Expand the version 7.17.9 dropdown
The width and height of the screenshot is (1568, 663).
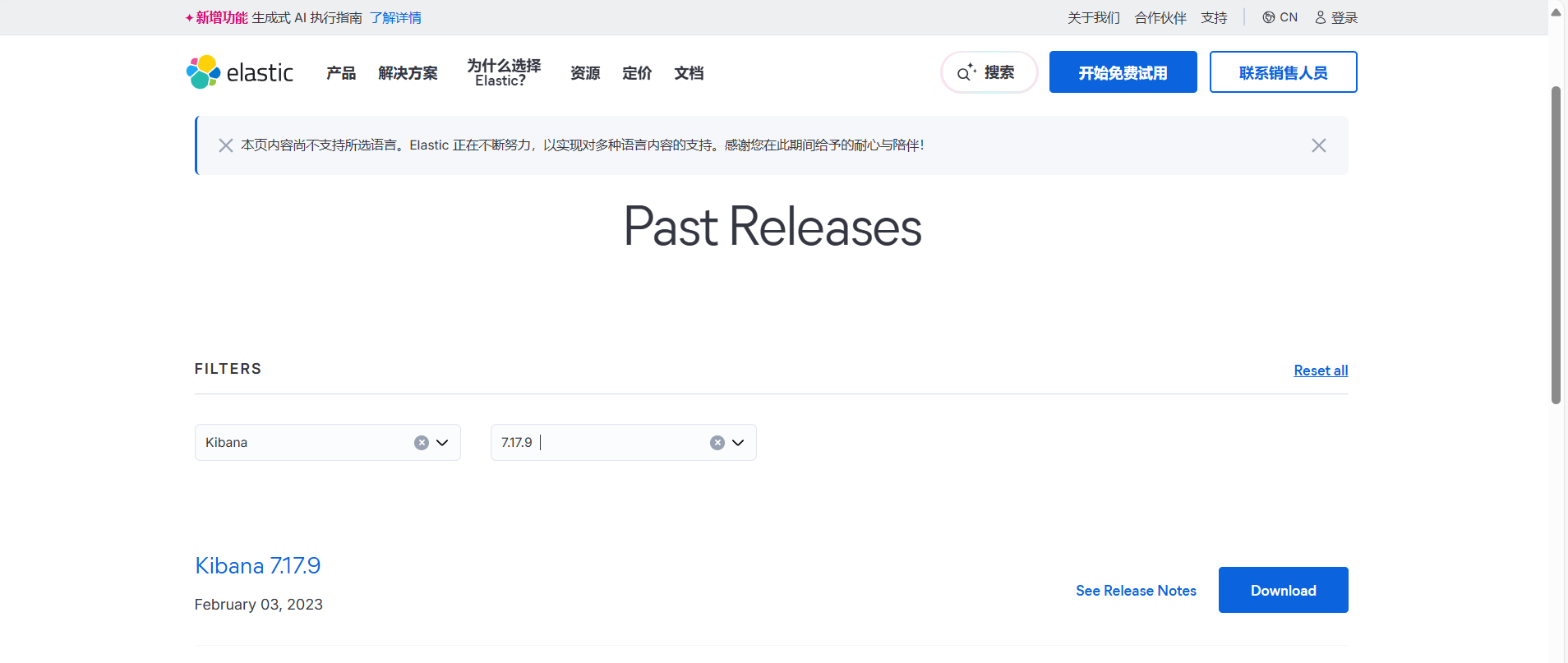[x=738, y=443]
